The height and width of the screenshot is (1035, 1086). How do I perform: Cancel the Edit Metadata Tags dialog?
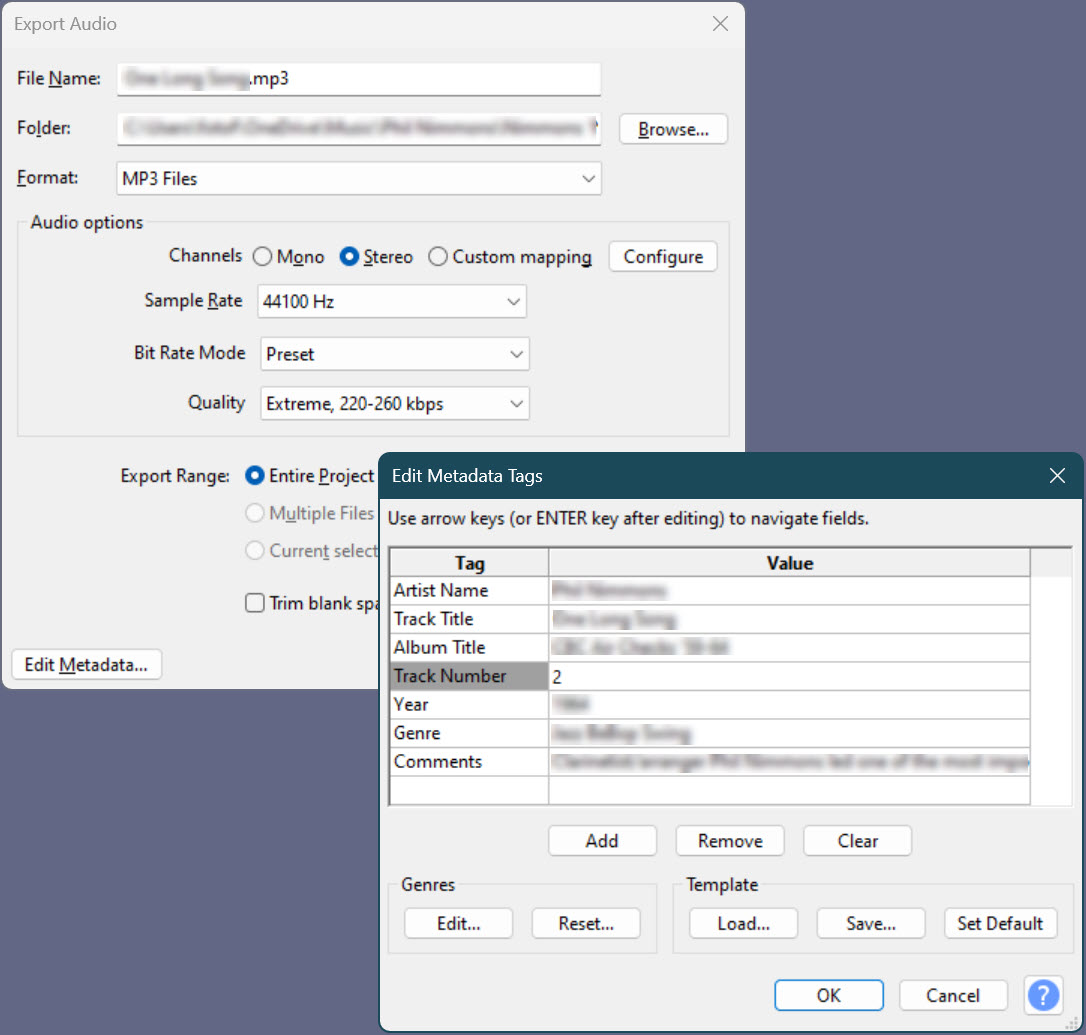click(953, 995)
